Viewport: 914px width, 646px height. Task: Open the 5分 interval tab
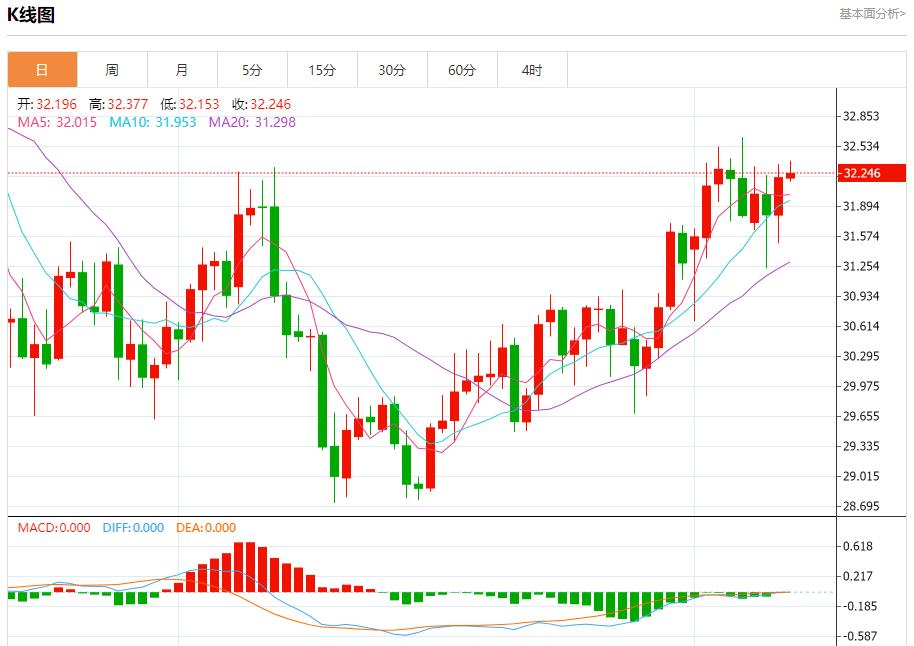click(x=252, y=70)
